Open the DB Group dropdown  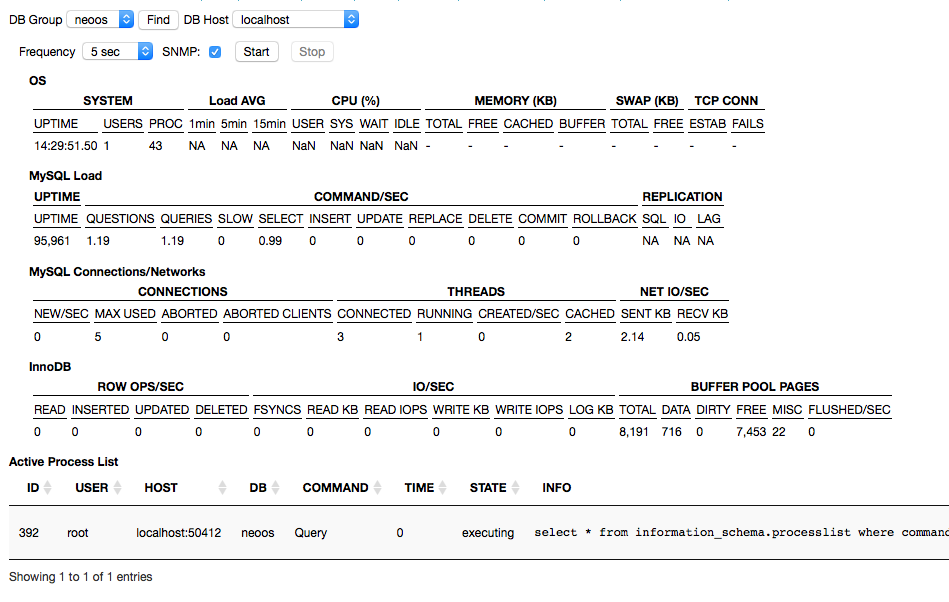(x=100, y=19)
